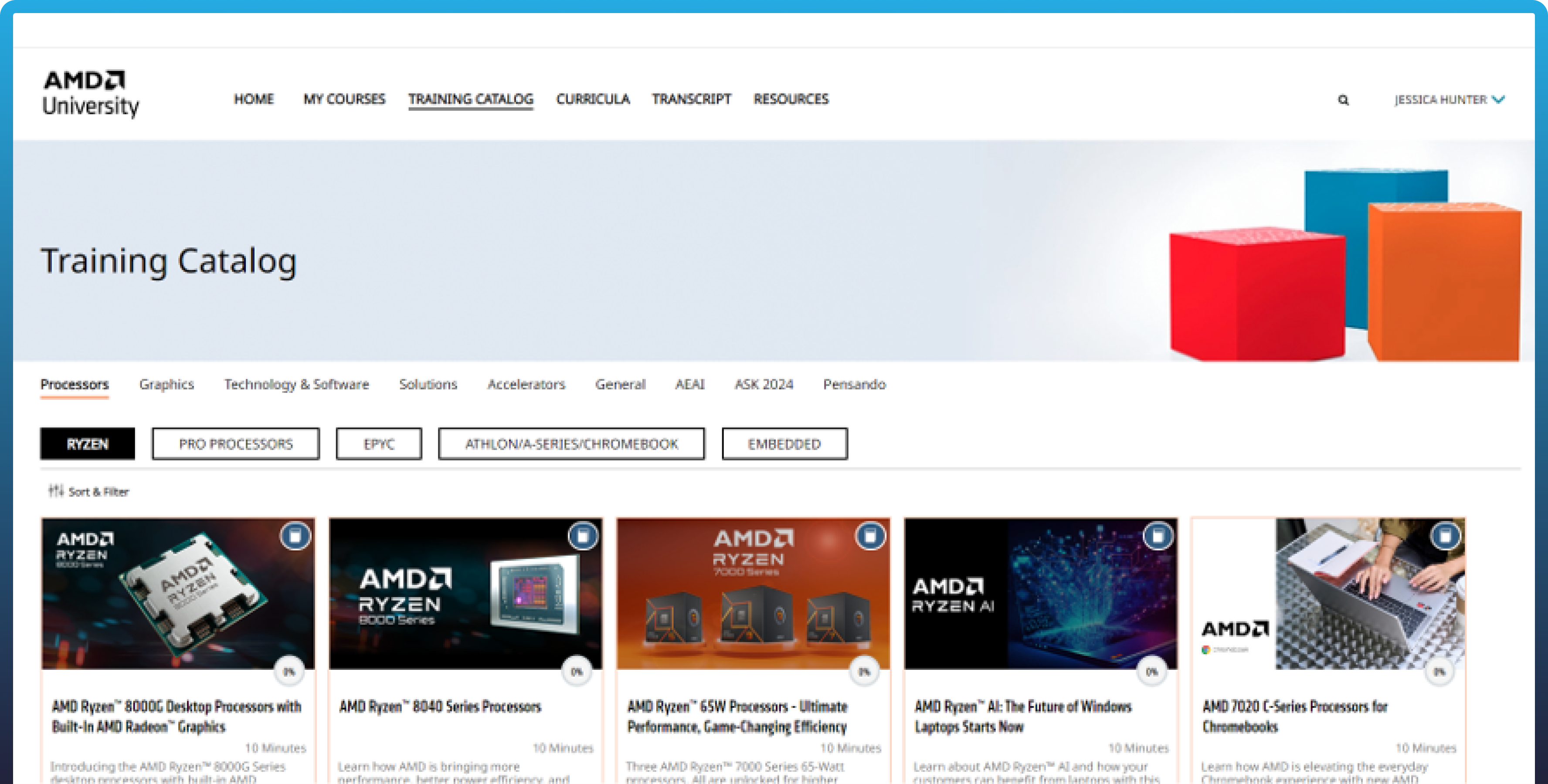Open the Sort & Filter options
The image size is (1548, 784).
(x=89, y=491)
